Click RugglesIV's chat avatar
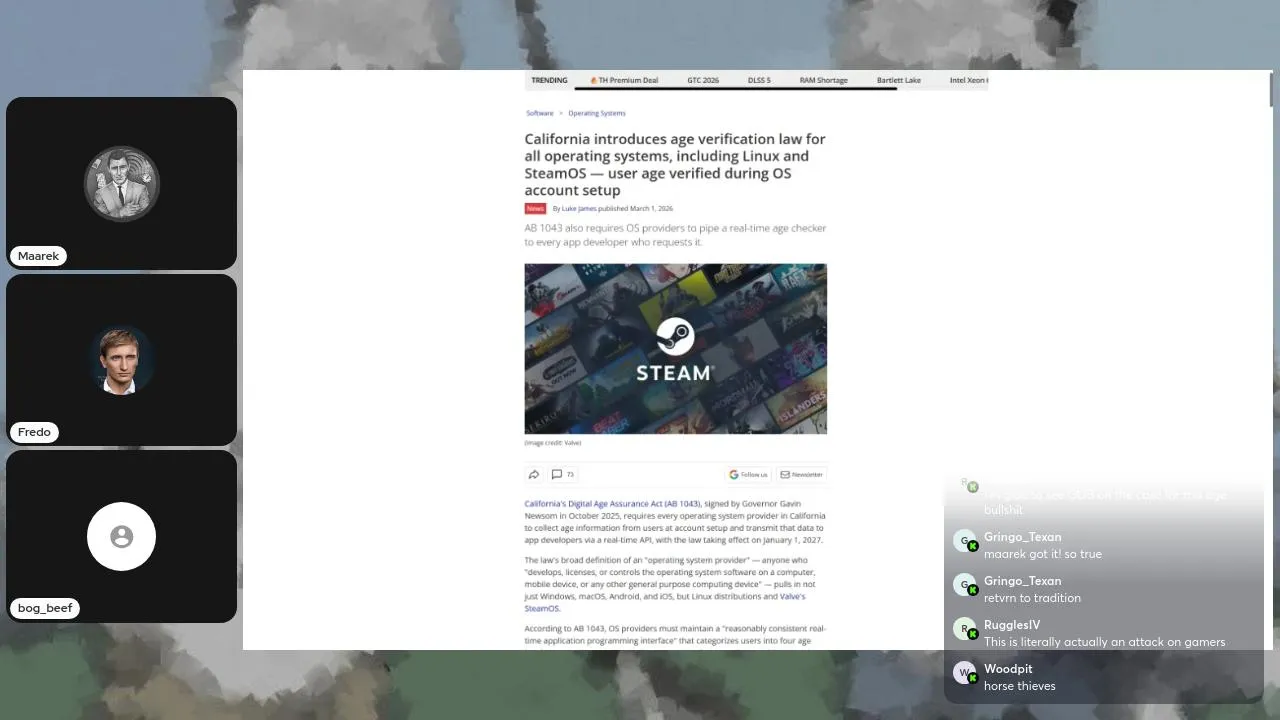Image resolution: width=1280 pixels, height=720 pixels. [x=964, y=629]
